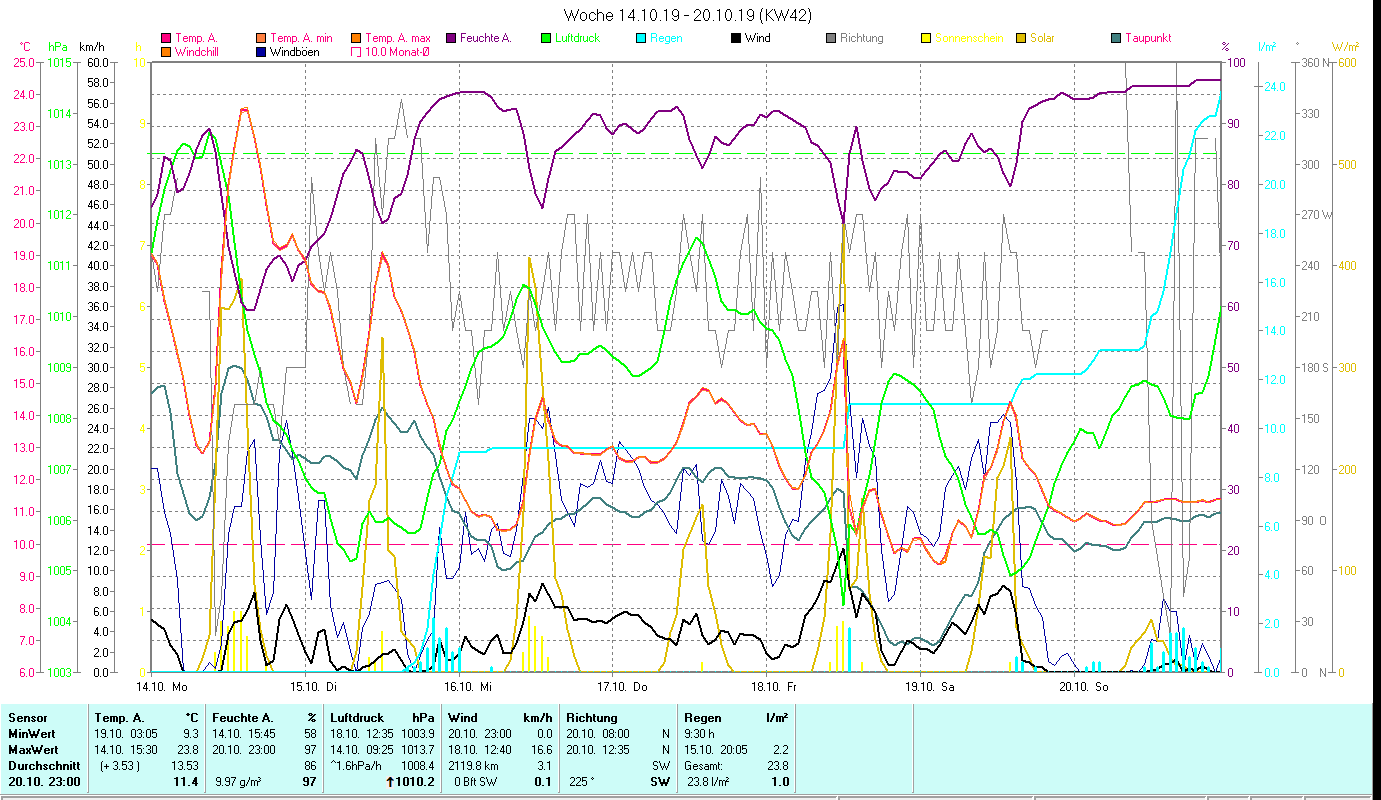Click the black Wind legend swatch
This screenshot has height=800, width=1381.
(736, 38)
